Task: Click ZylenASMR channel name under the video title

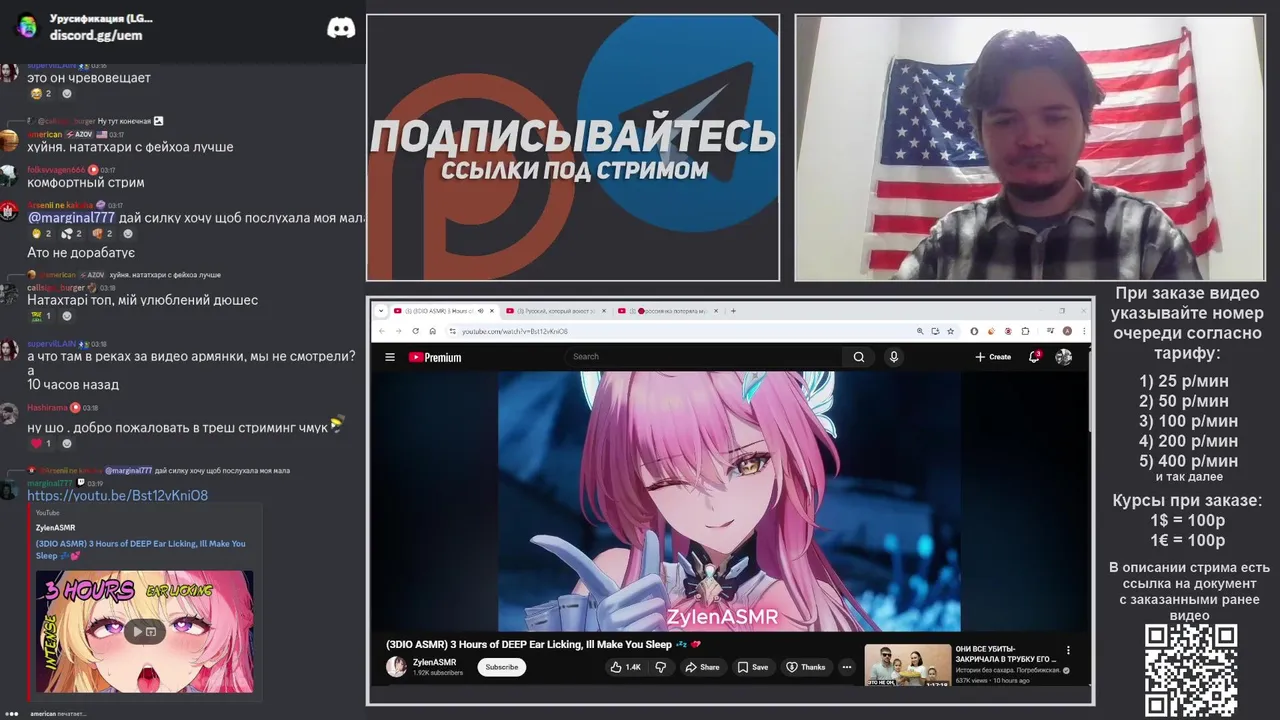Action: click(434, 662)
